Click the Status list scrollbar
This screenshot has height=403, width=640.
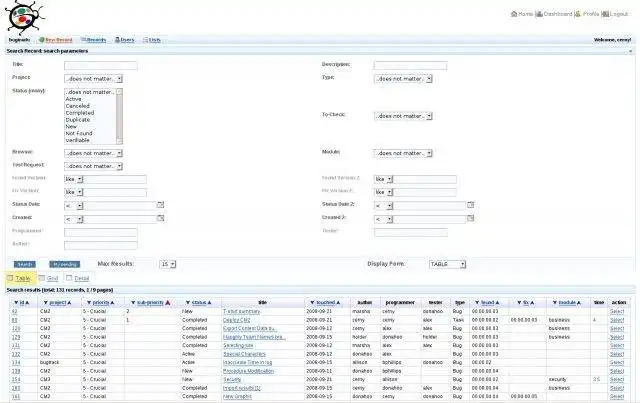tap(119, 116)
